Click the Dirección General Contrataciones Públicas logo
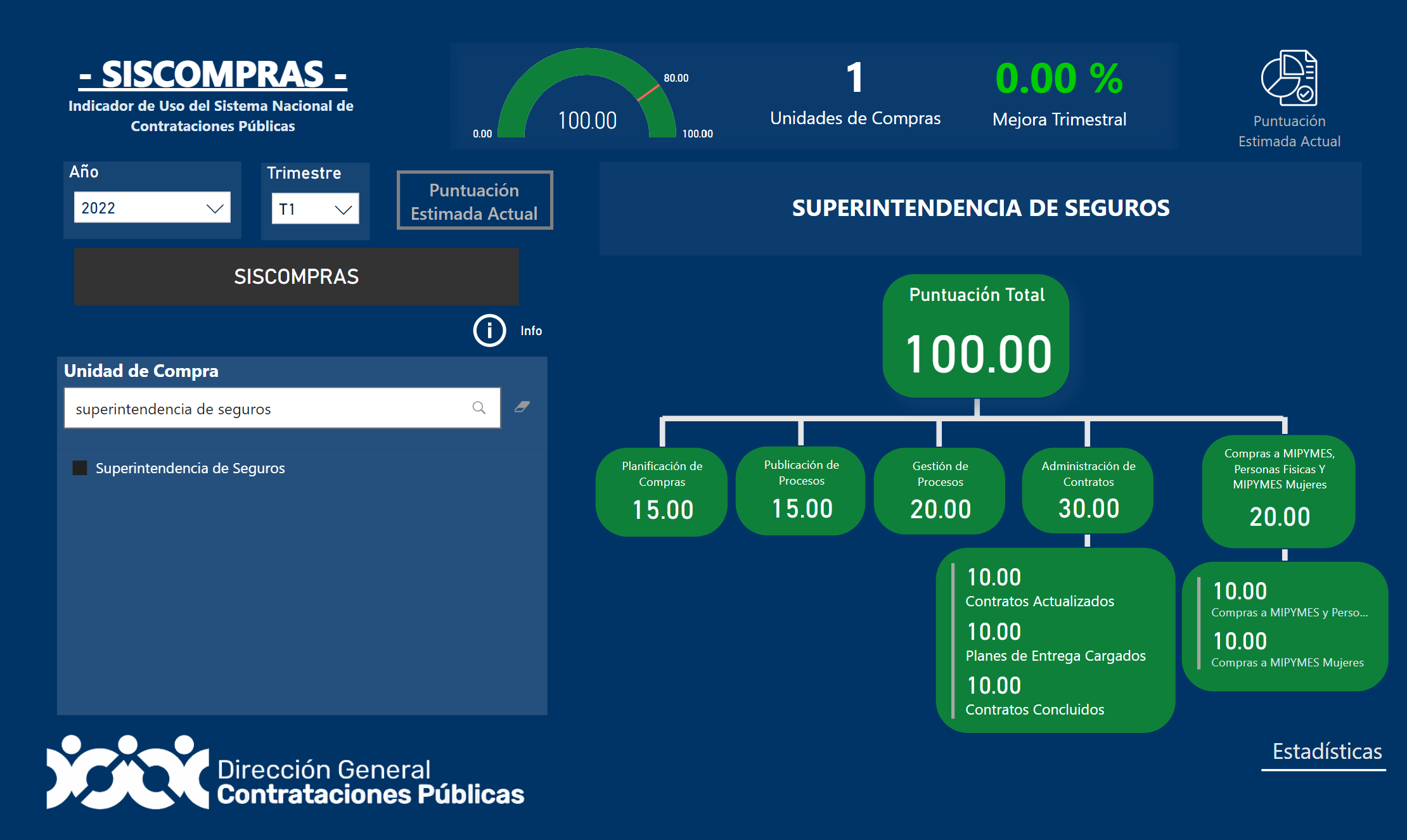Image resolution: width=1407 pixels, height=840 pixels. pyautogui.click(x=285, y=772)
